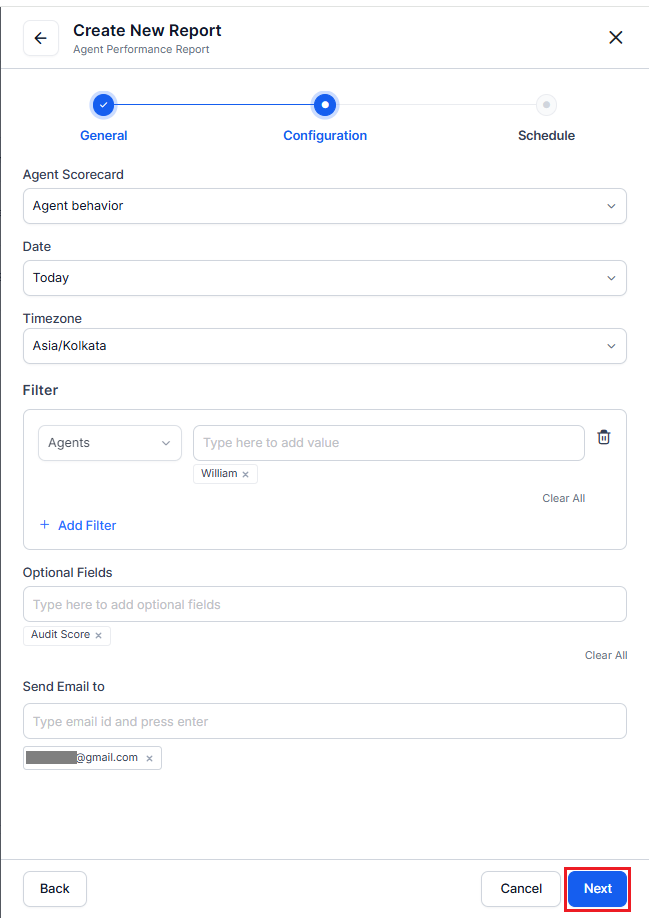
Task: Remove the William filter chip
Action: [244, 473]
